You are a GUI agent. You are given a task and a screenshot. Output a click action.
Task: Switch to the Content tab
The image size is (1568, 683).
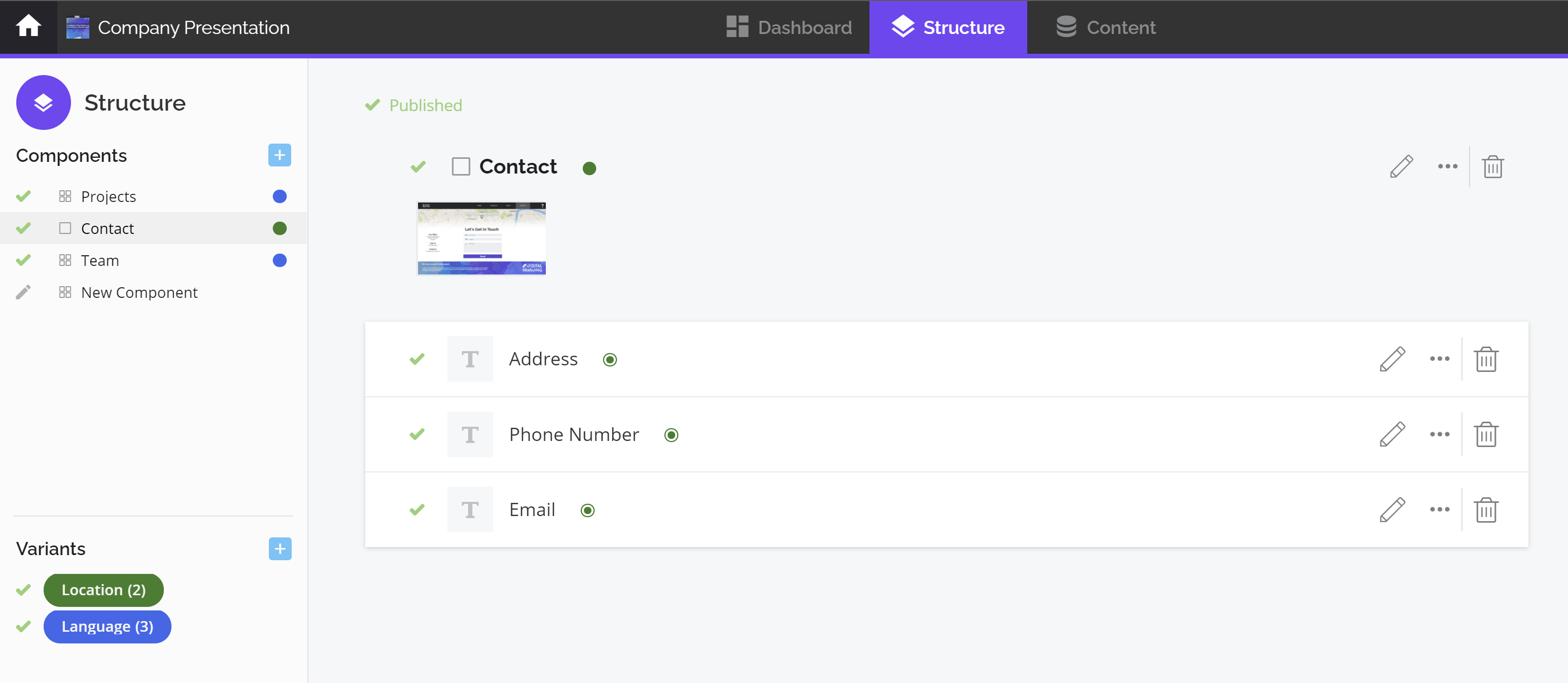click(x=1105, y=27)
